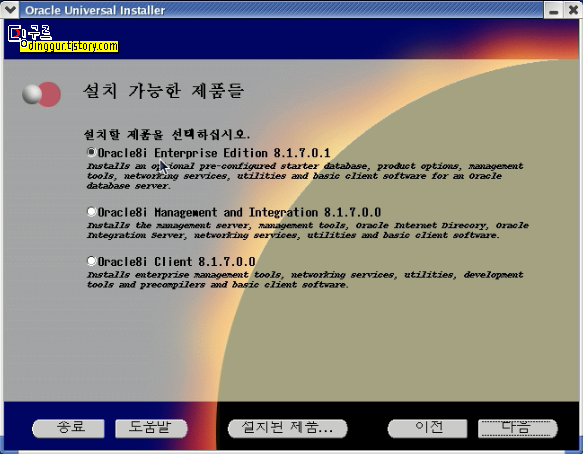Close the Oracle Universal Installer window

pyautogui.click(x=573, y=10)
